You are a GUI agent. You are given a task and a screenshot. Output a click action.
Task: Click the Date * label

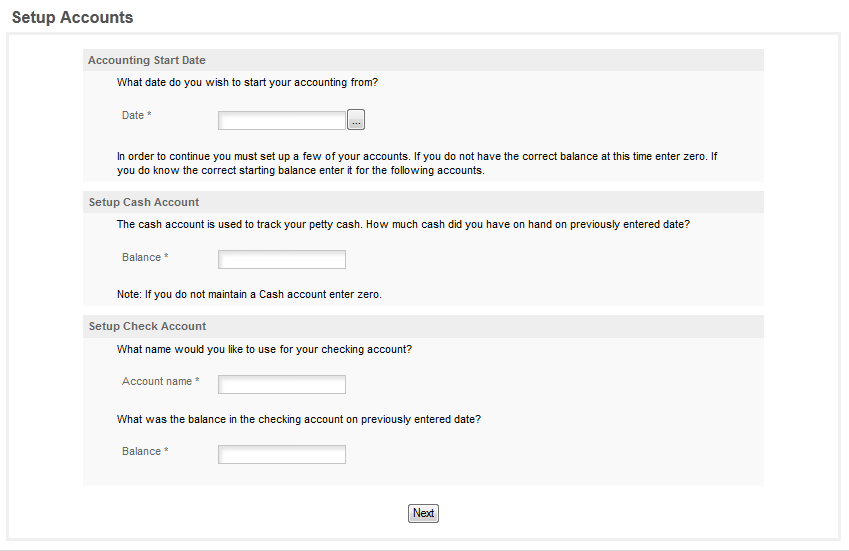pos(136,115)
